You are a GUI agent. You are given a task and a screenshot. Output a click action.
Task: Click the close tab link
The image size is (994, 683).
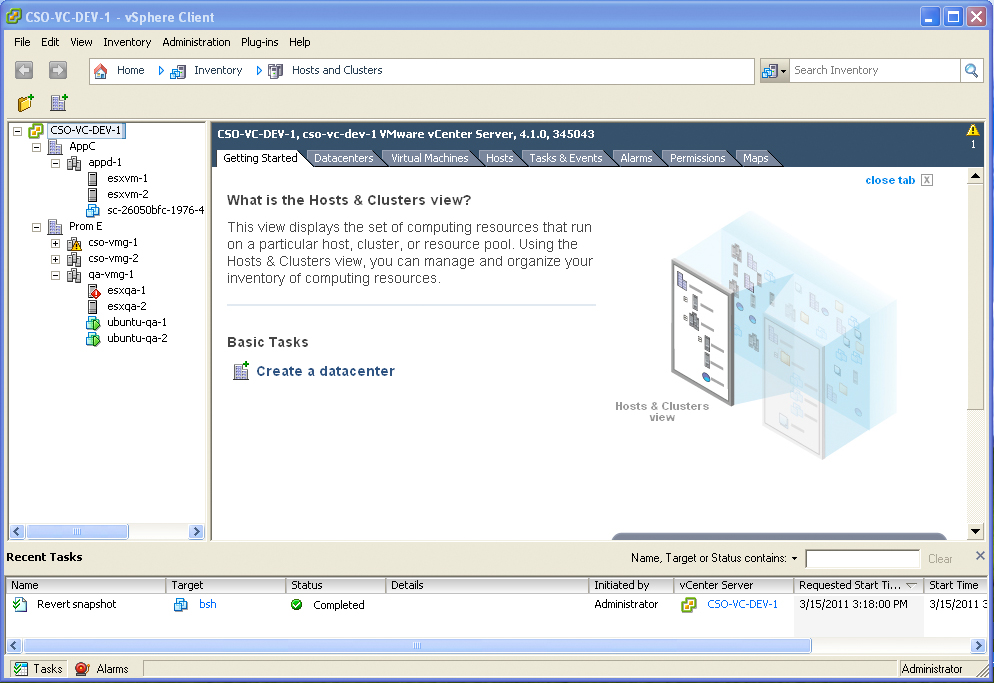coord(889,180)
